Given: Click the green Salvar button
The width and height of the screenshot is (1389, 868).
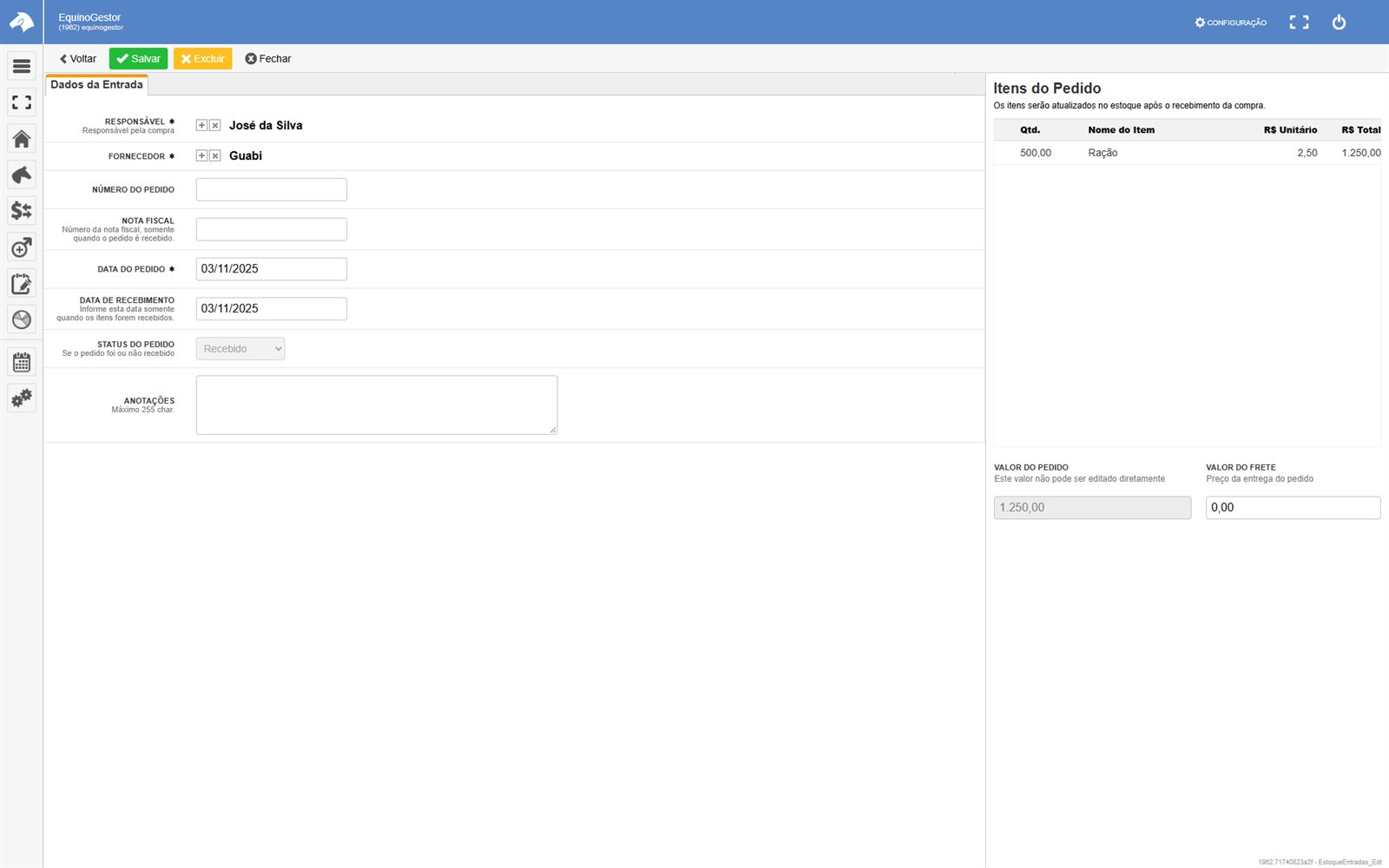Looking at the screenshot, I should (138, 59).
